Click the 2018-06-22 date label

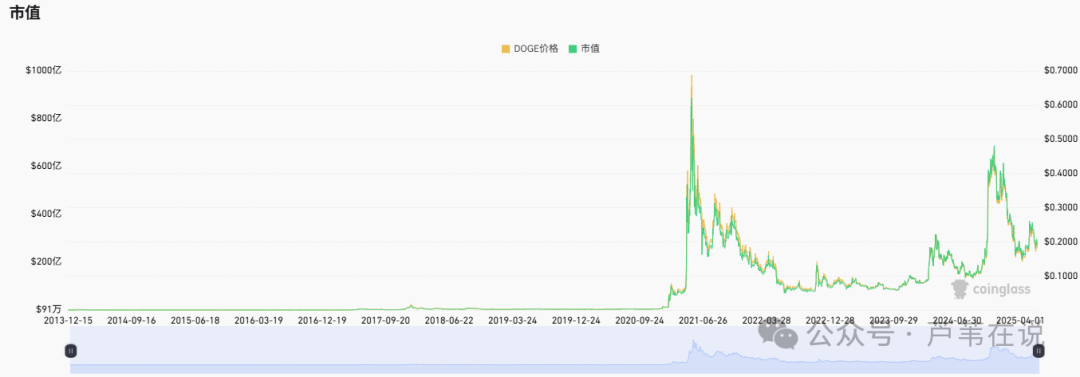[449, 320]
